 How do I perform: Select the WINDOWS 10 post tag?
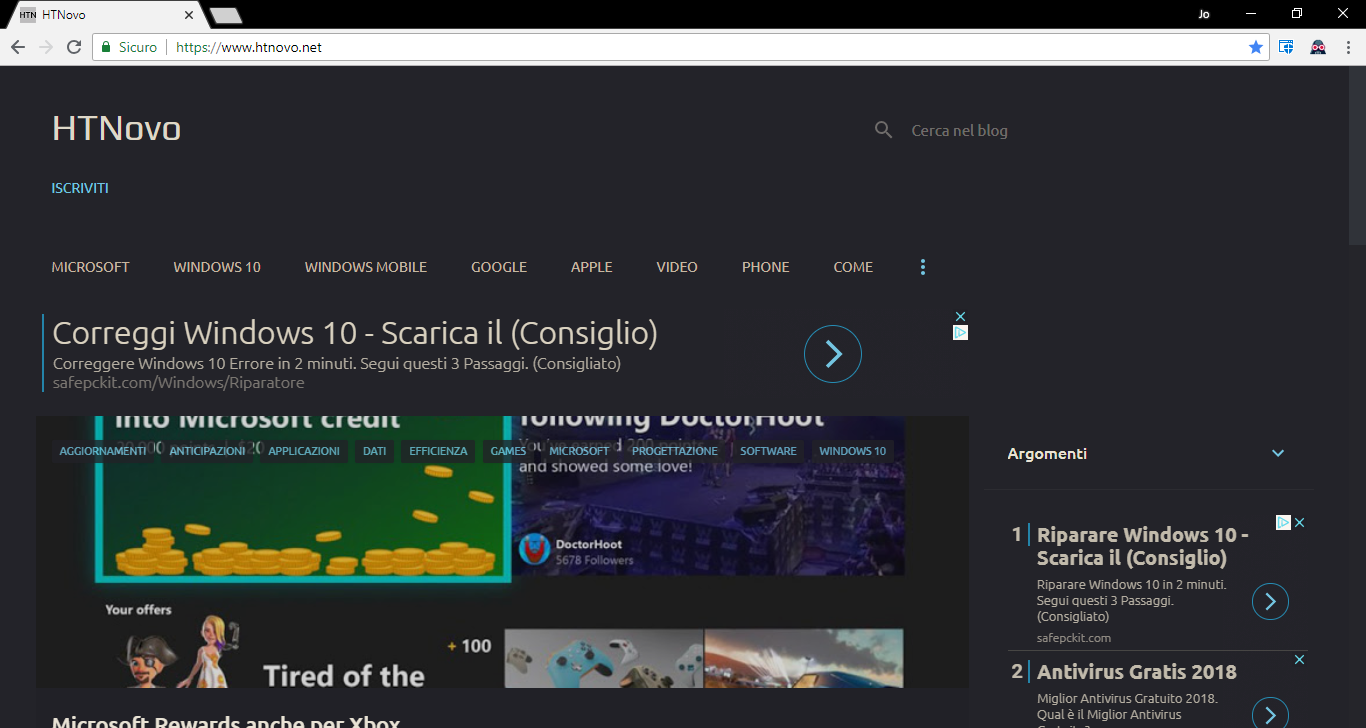pos(853,451)
